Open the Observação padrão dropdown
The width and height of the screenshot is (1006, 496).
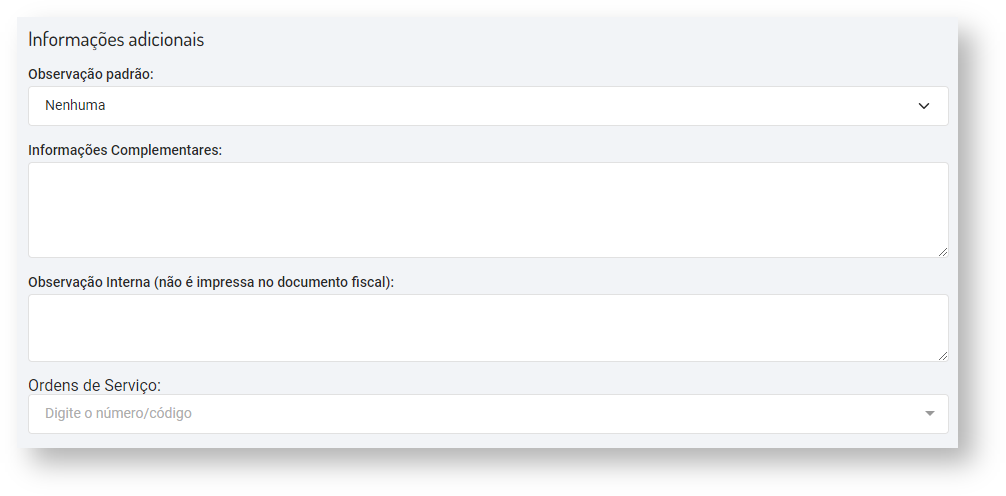pos(488,106)
